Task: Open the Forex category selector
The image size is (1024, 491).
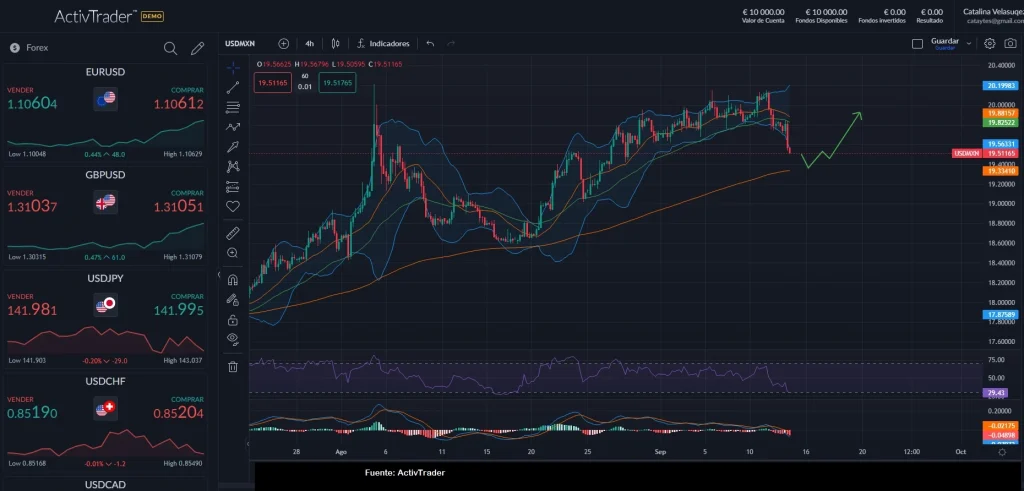Action: 30,47
